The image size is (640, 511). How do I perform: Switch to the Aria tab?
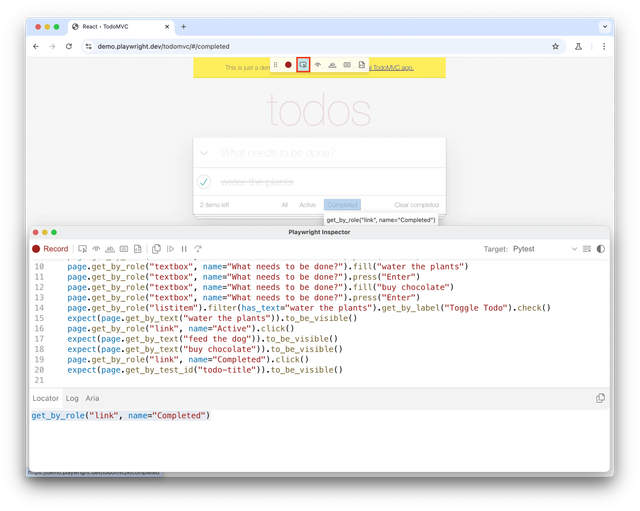(x=92, y=398)
